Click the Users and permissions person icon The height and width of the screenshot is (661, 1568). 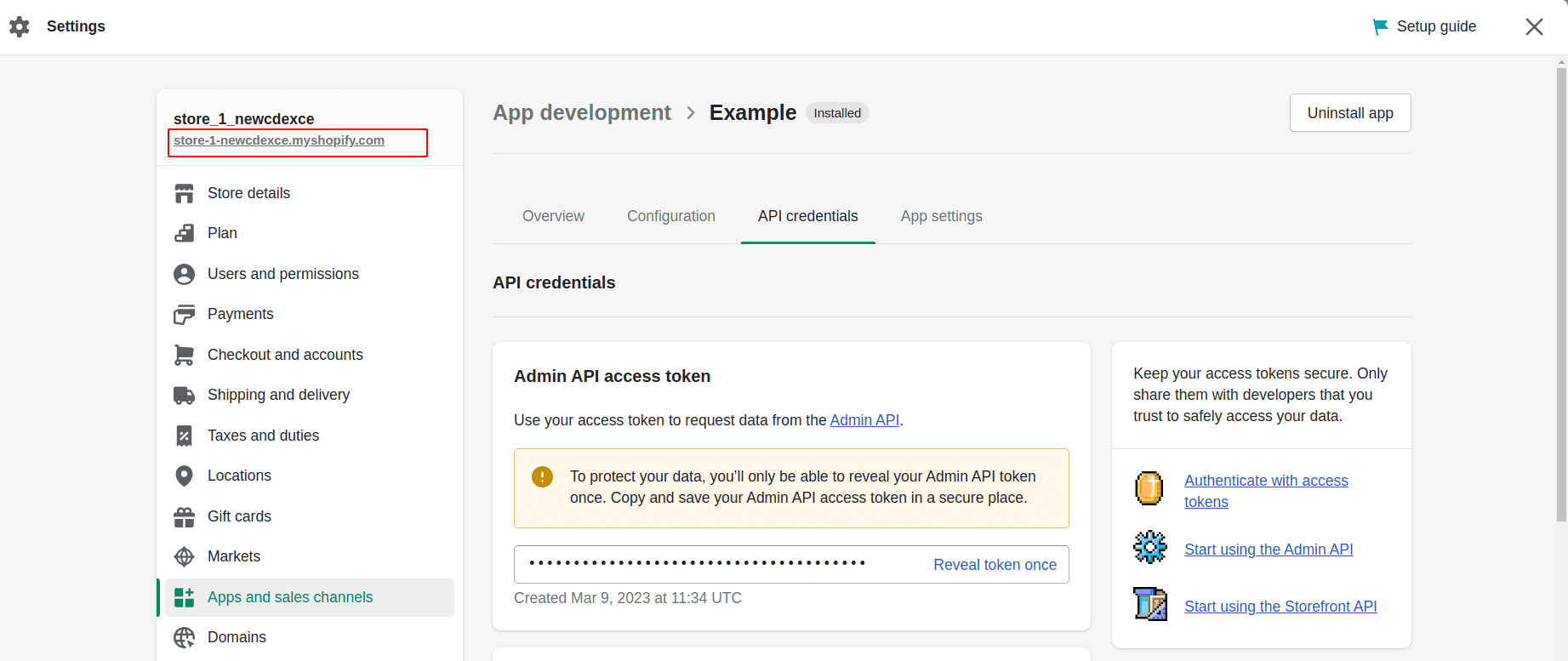click(x=184, y=274)
